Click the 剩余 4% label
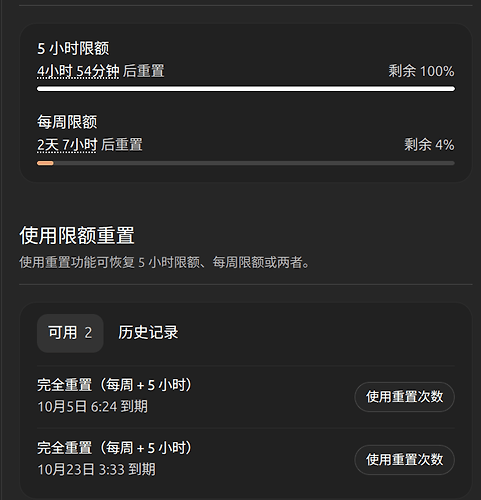The width and height of the screenshot is (481, 500). (429, 145)
